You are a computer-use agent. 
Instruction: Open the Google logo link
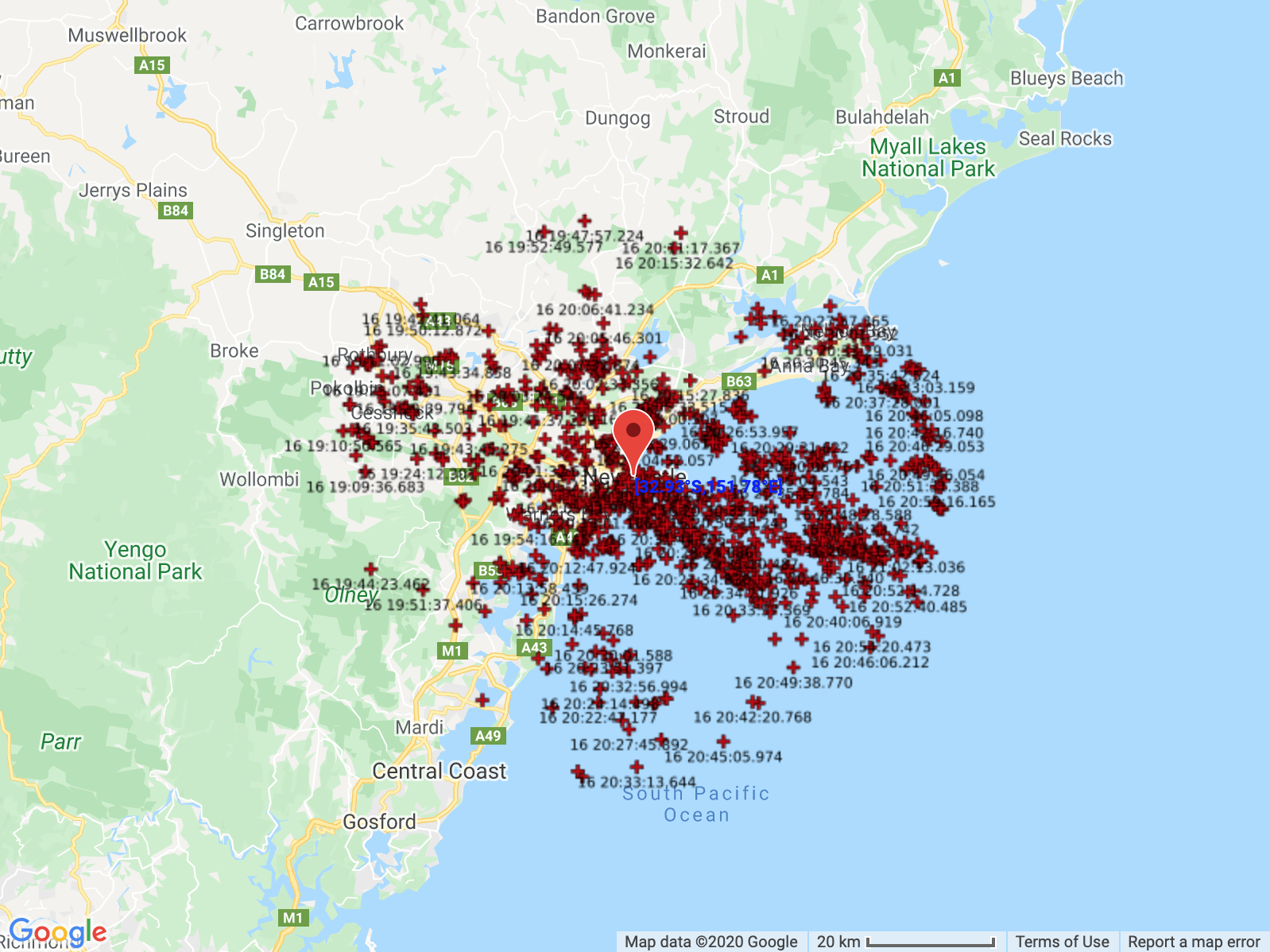pyautogui.click(x=58, y=932)
